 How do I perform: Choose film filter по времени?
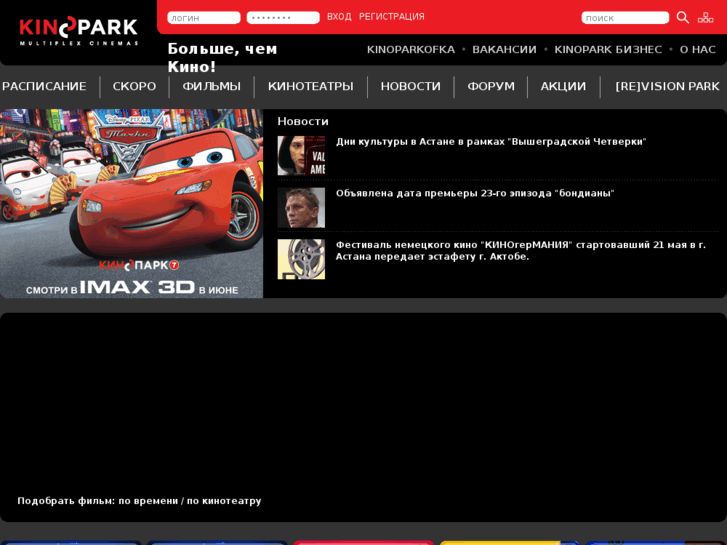pos(148,501)
